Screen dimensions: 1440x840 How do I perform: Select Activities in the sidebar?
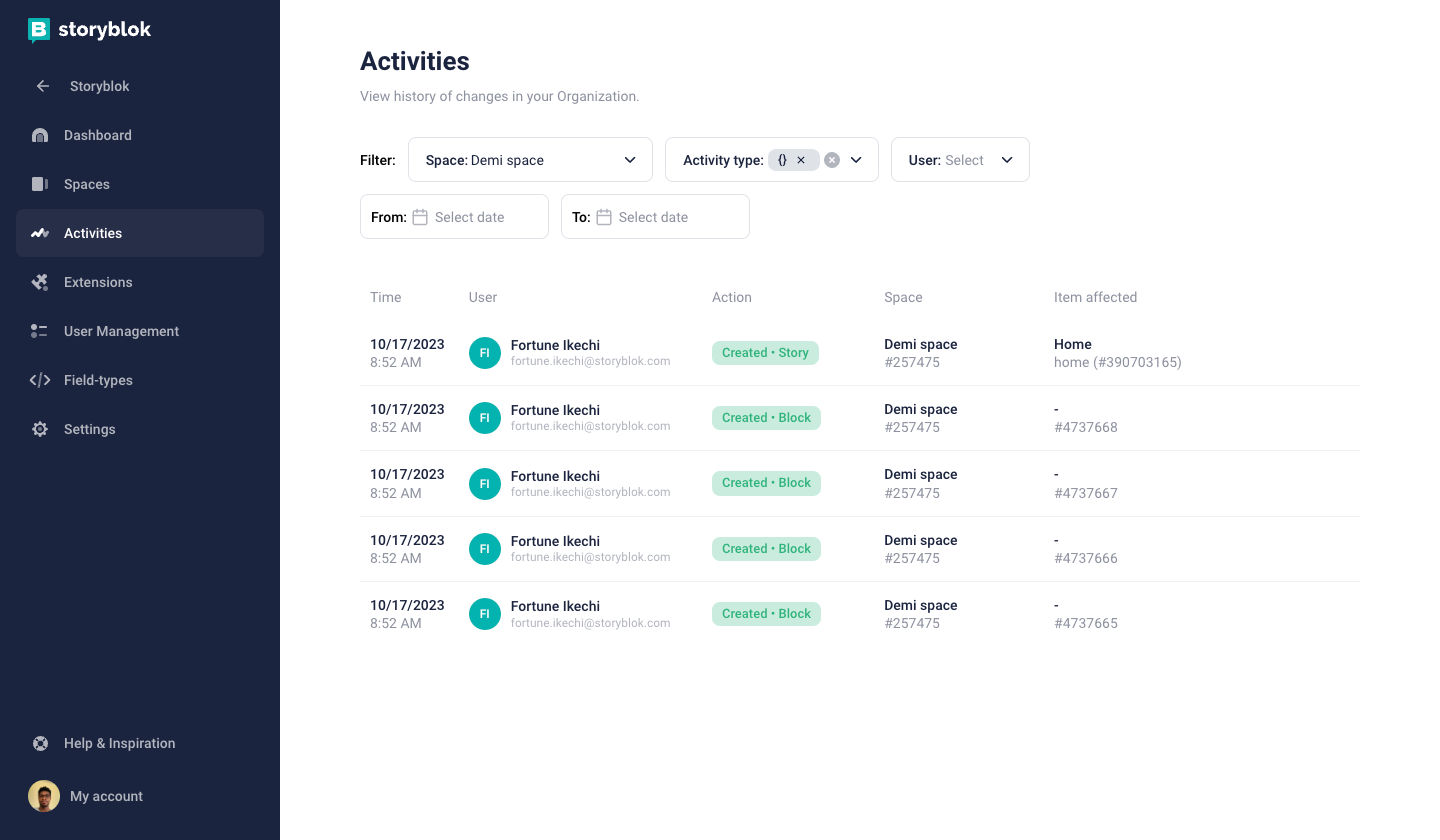(140, 233)
